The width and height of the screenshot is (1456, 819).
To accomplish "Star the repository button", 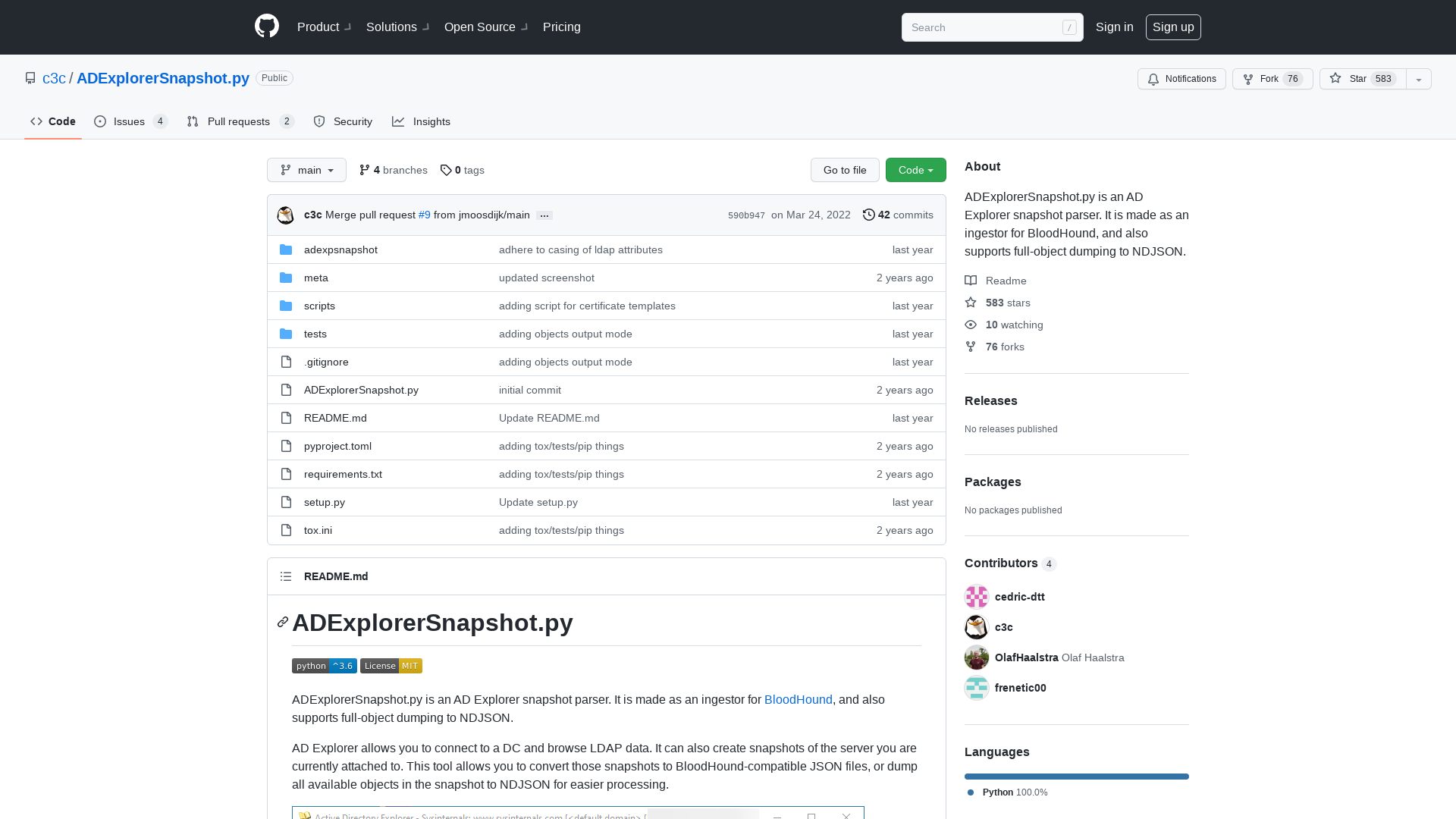I will click(x=1363, y=79).
